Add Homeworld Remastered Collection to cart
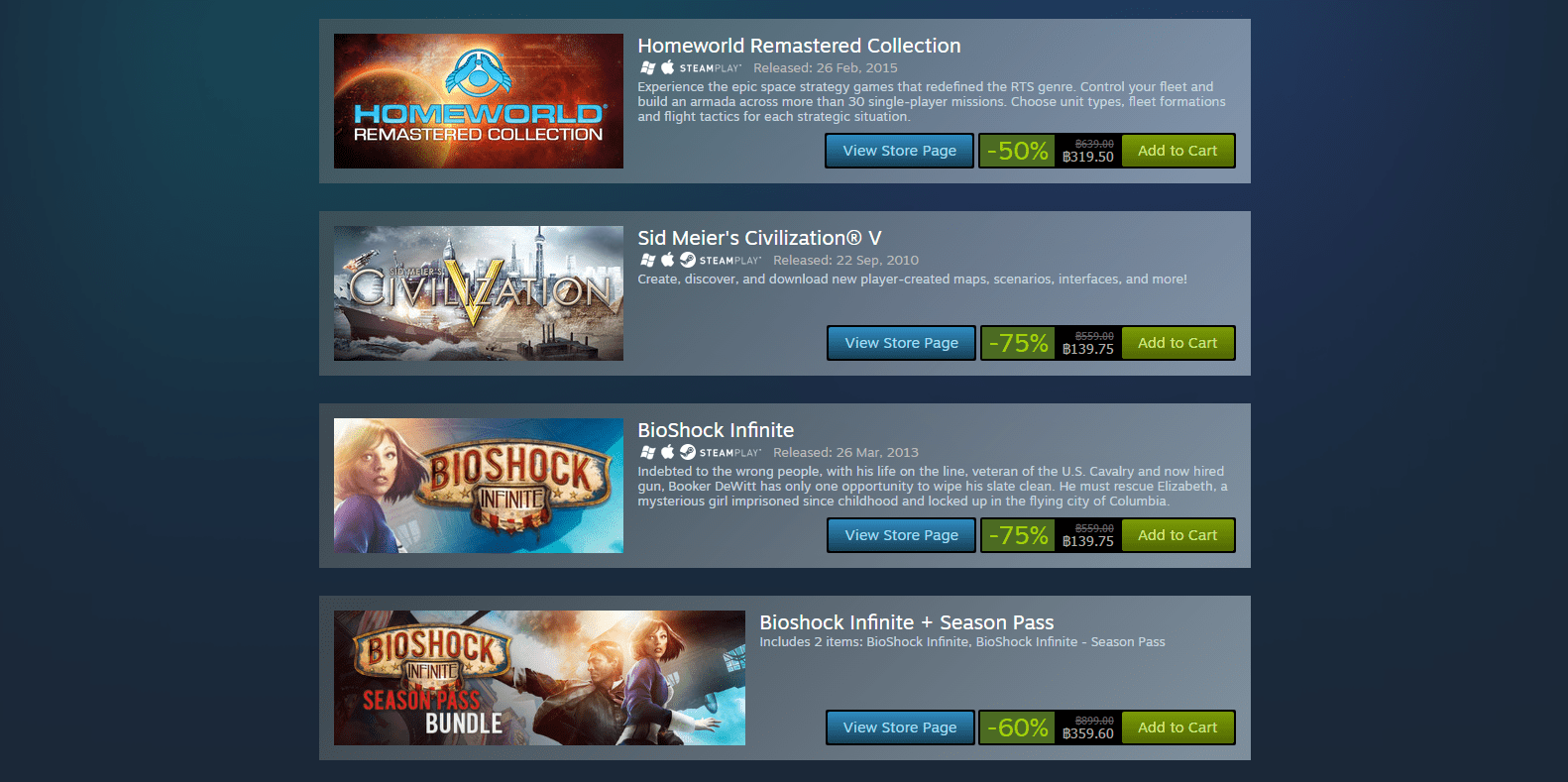 pos(1177,151)
